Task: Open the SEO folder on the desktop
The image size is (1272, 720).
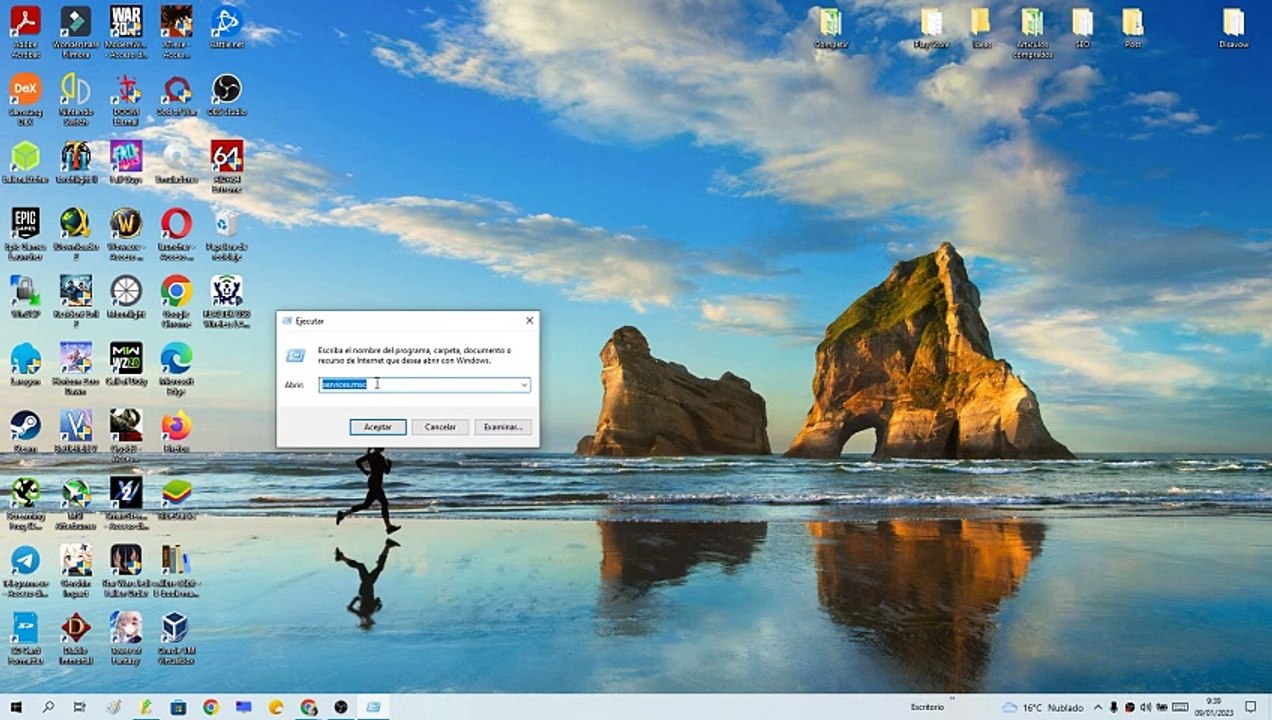Action: tap(1082, 27)
